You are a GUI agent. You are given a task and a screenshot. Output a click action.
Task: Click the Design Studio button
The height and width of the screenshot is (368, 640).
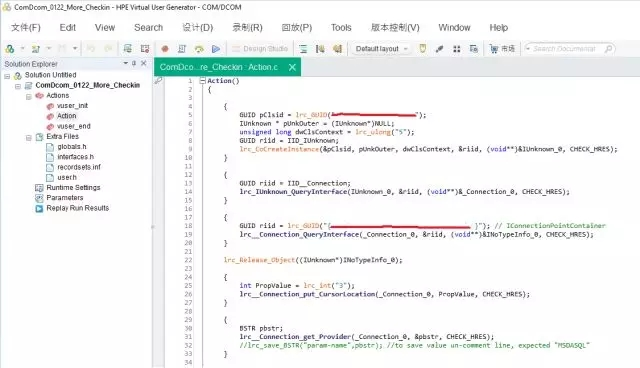[x=260, y=49]
